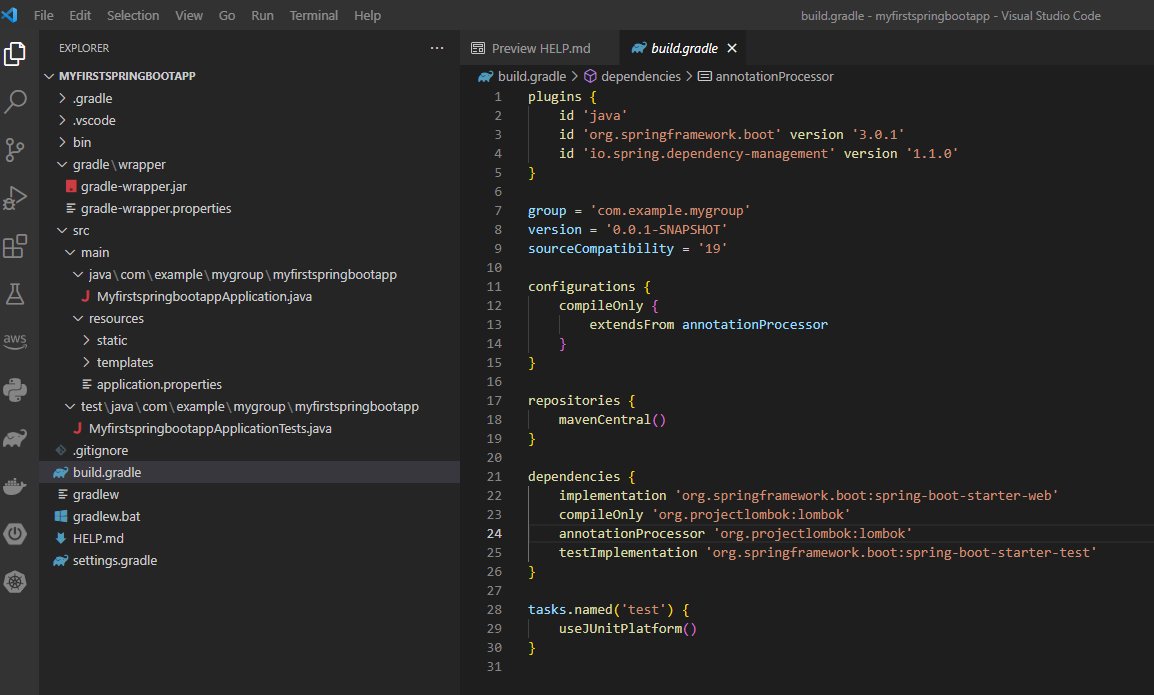Open the Spring Boot Dashboard power icon
The height and width of the screenshot is (695, 1154).
[15, 534]
